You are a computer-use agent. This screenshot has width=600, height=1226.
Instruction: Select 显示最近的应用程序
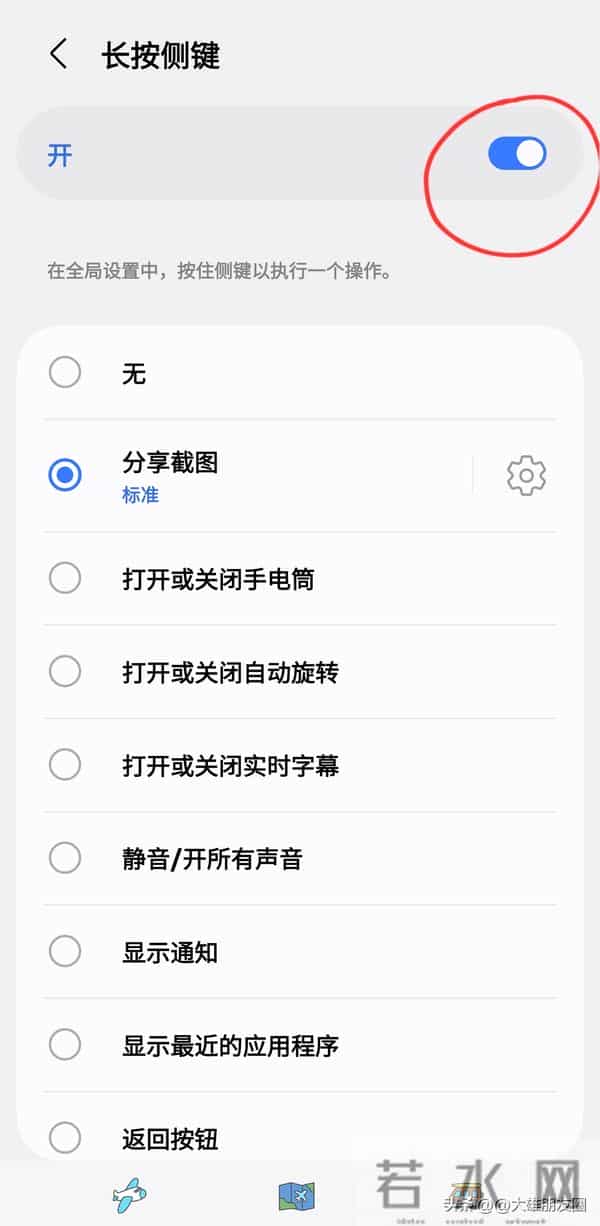point(64,1045)
